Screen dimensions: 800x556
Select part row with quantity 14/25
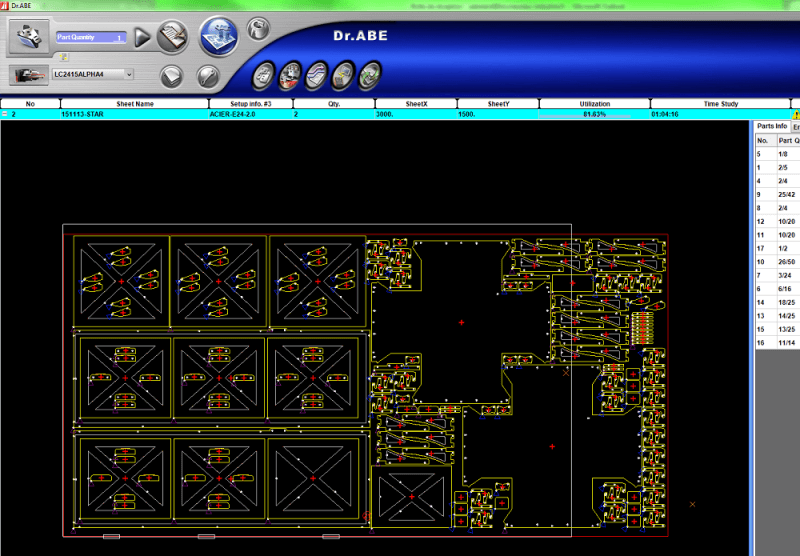pos(777,316)
